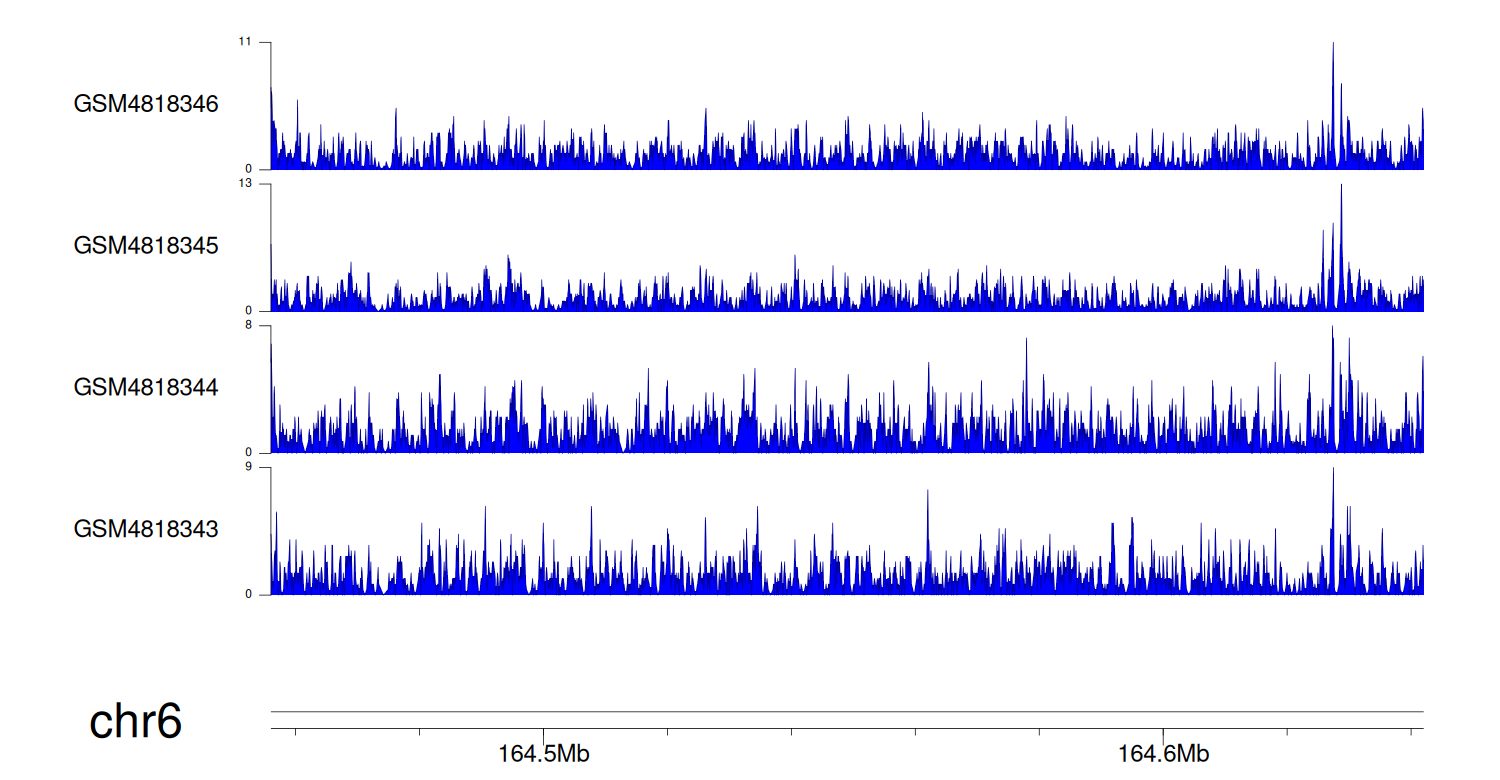Select the y-axis maximum value 8
Viewport: 1500px width, 780px height.
point(248,326)
